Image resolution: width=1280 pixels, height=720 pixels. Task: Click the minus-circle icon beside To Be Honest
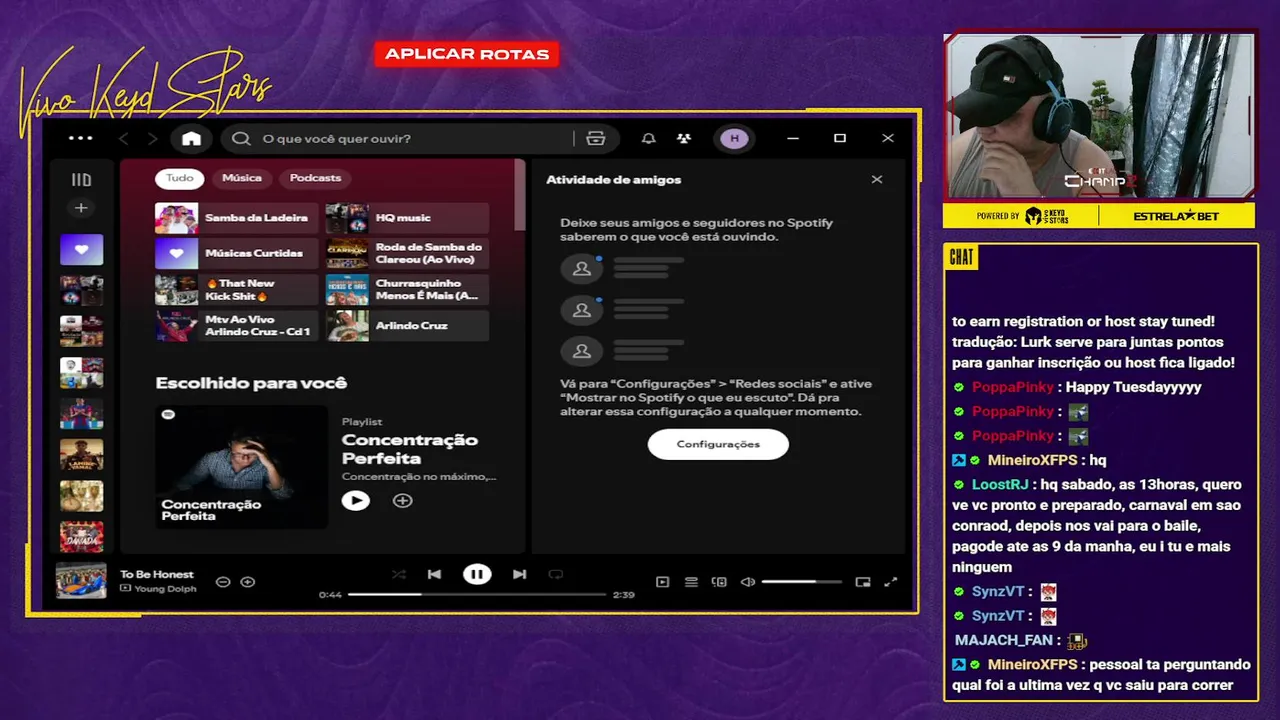point(223,582)
